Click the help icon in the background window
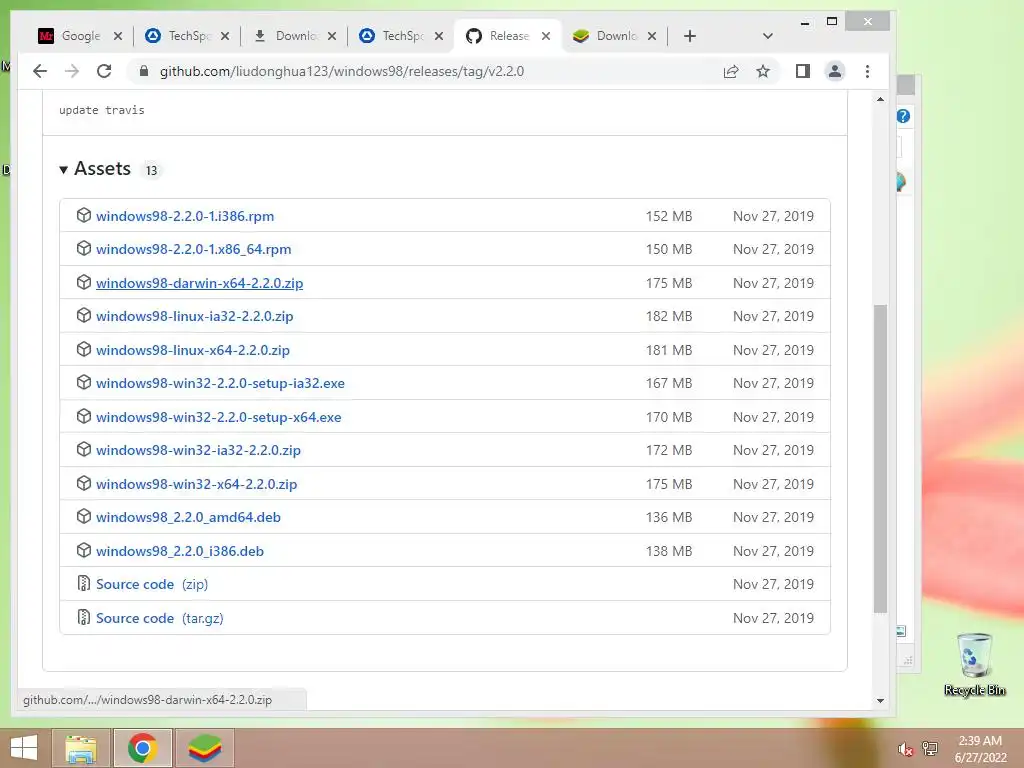 (903, 116)
